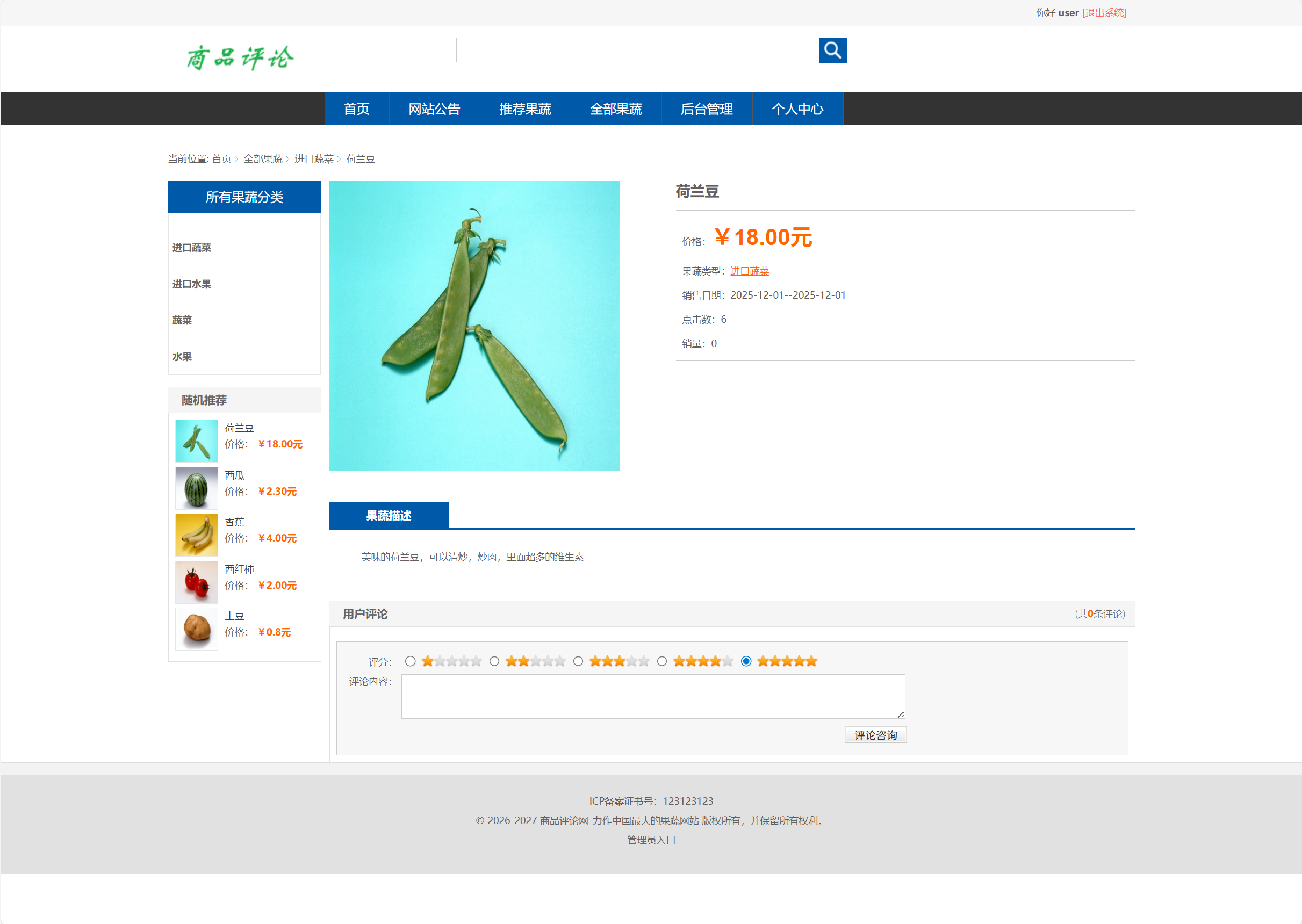Click the search magnifier icon
Screen dimensions: 1302x924
(x=832, y=50)
